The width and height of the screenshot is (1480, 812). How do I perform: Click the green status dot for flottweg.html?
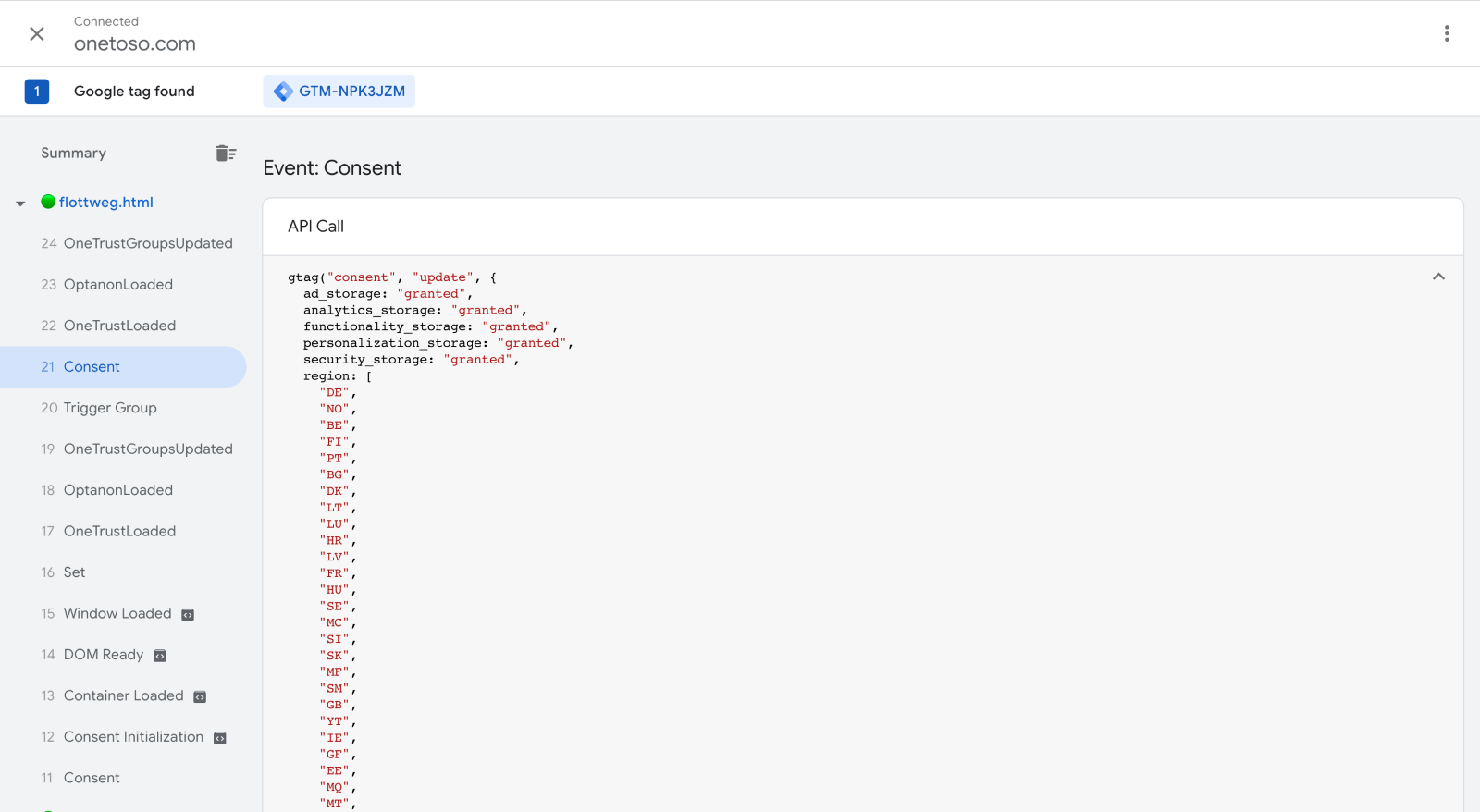point(48,202)
